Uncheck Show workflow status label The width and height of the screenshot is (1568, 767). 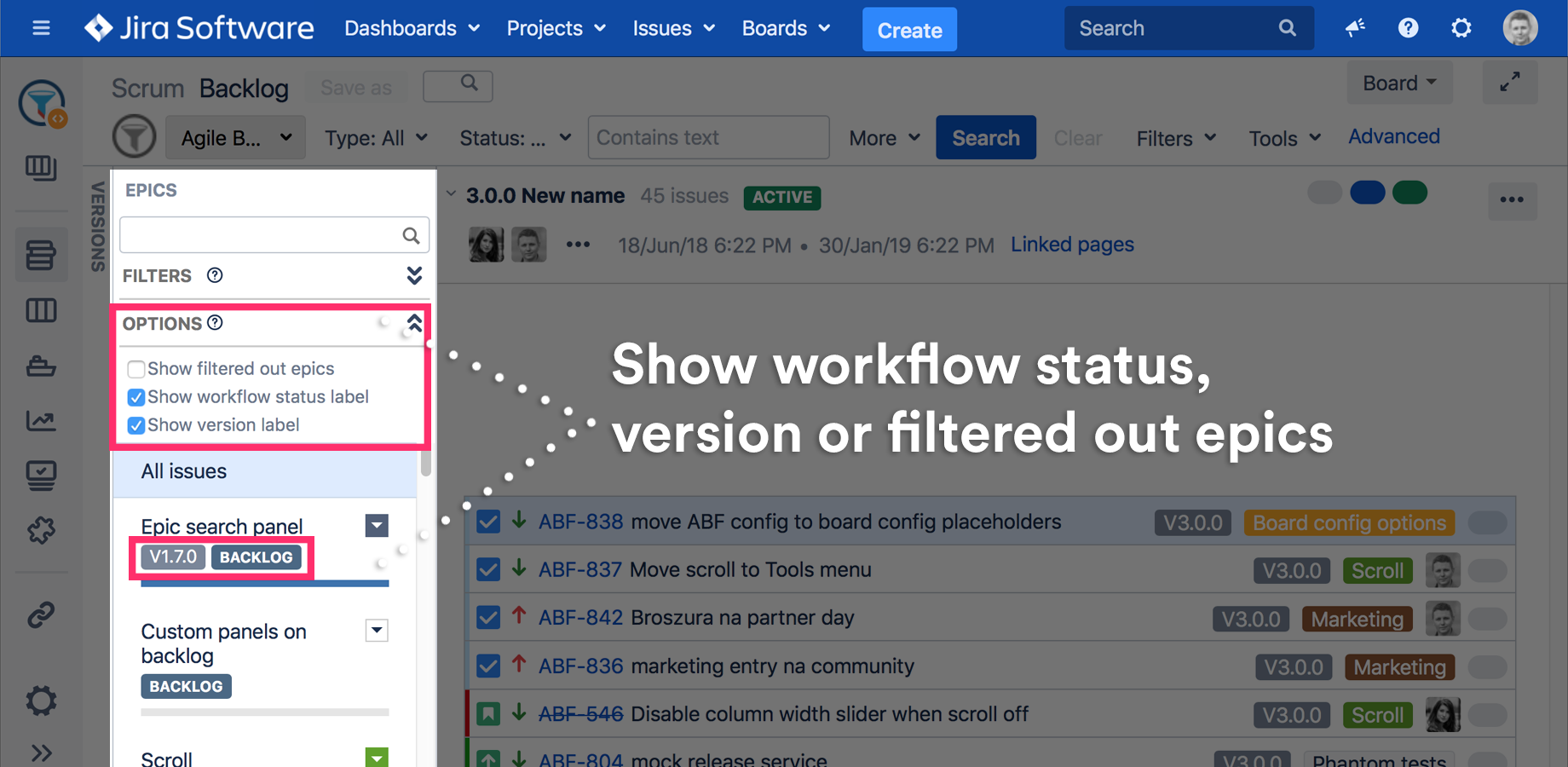pyautogui.click(x=135, y=397)
